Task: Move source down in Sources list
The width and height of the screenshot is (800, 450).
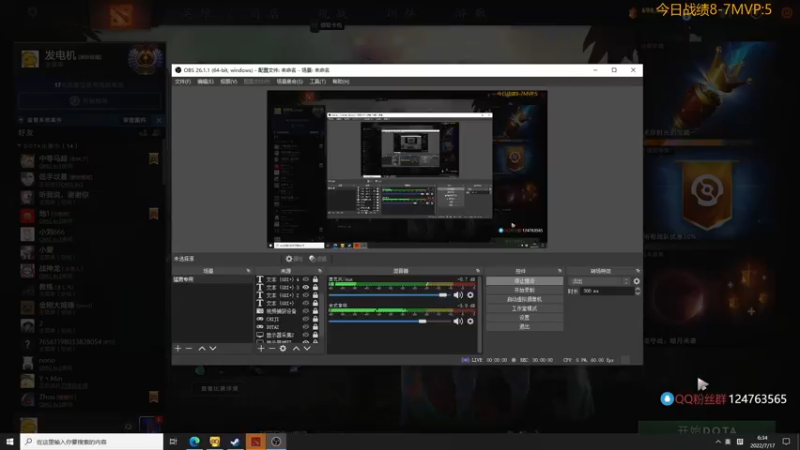Action: click(307, 348)
